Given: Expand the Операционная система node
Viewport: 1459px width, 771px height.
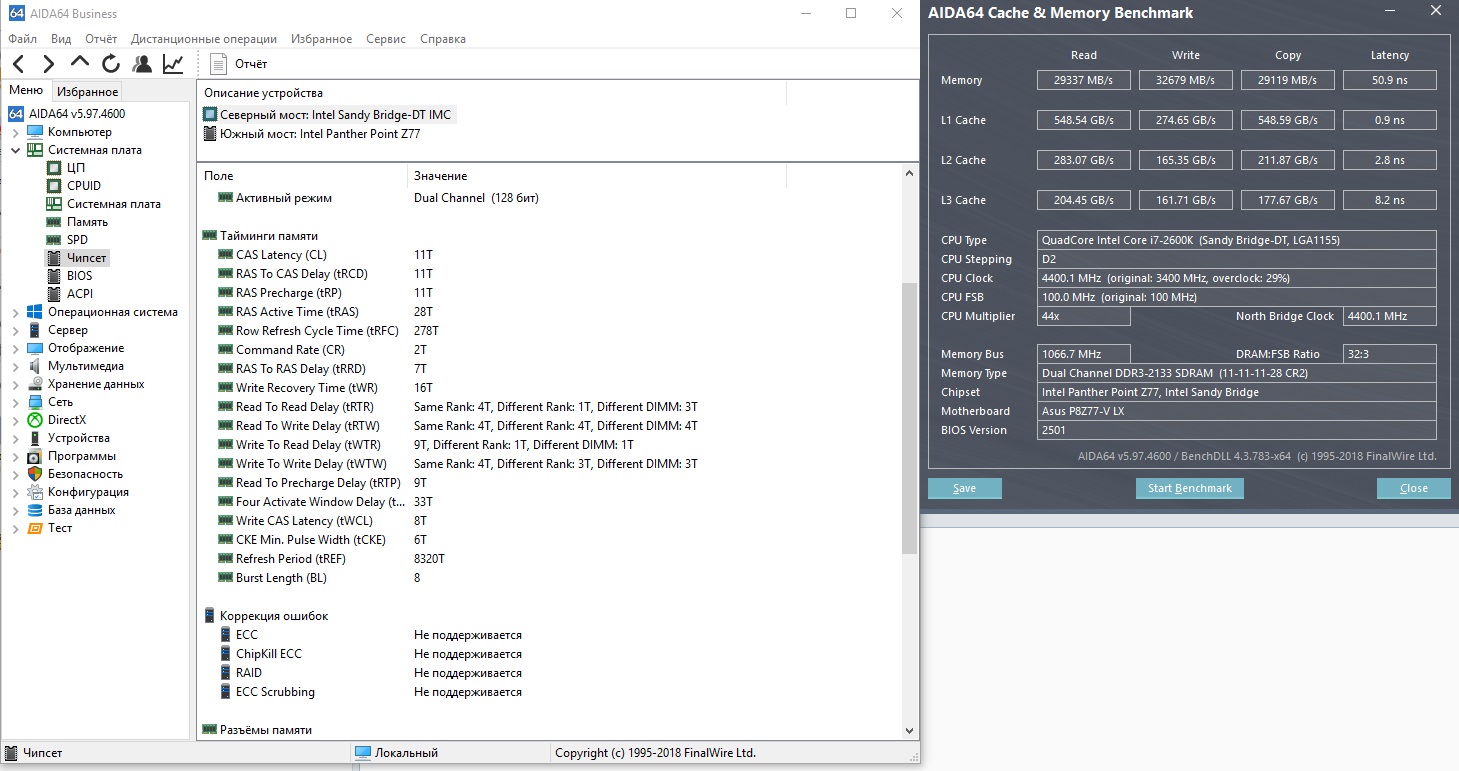Looking at the screenshot, I should point(15,312).
